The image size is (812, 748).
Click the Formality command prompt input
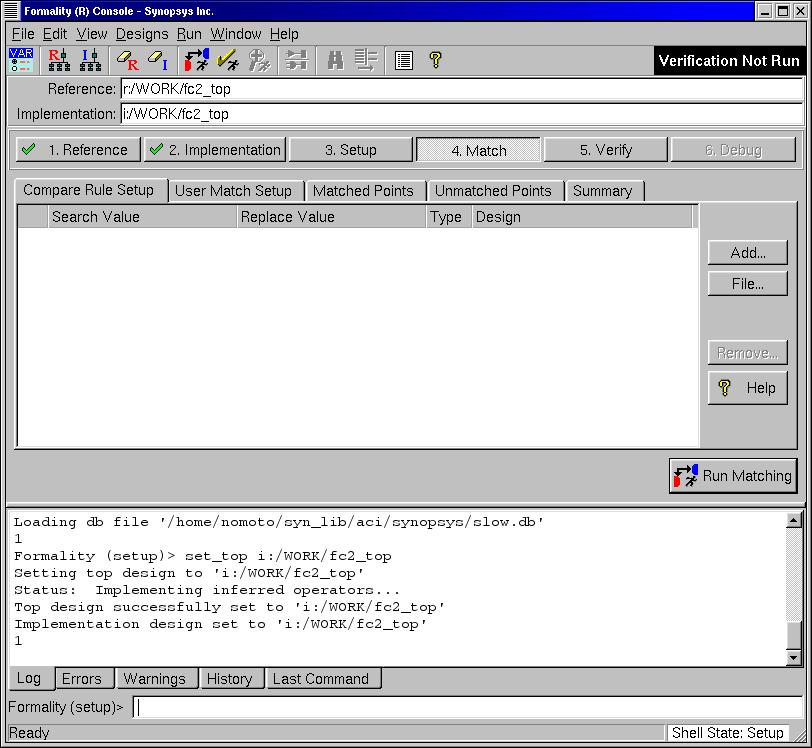[x=468, y=707]
